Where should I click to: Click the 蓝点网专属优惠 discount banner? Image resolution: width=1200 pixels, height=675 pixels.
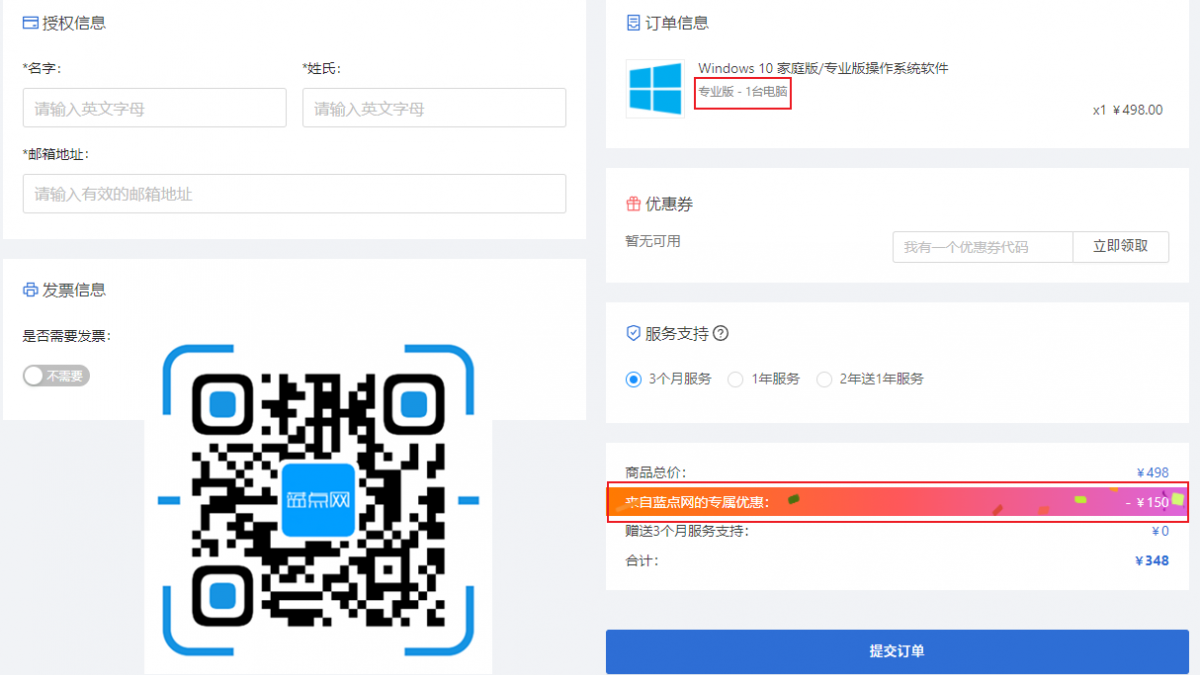(x=897, y=502)
